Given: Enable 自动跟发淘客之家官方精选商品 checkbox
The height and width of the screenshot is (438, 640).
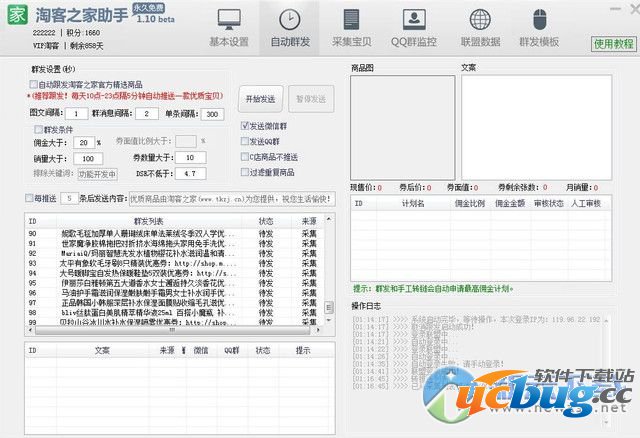Looking at the screenshot, I should [x=33, y=85].
